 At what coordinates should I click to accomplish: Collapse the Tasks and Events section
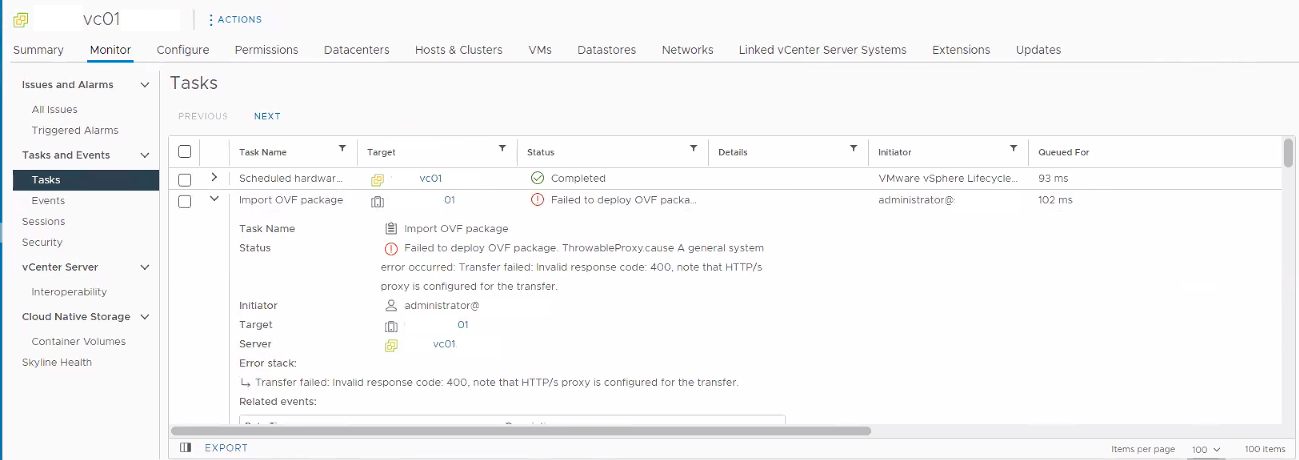[145, 155]
